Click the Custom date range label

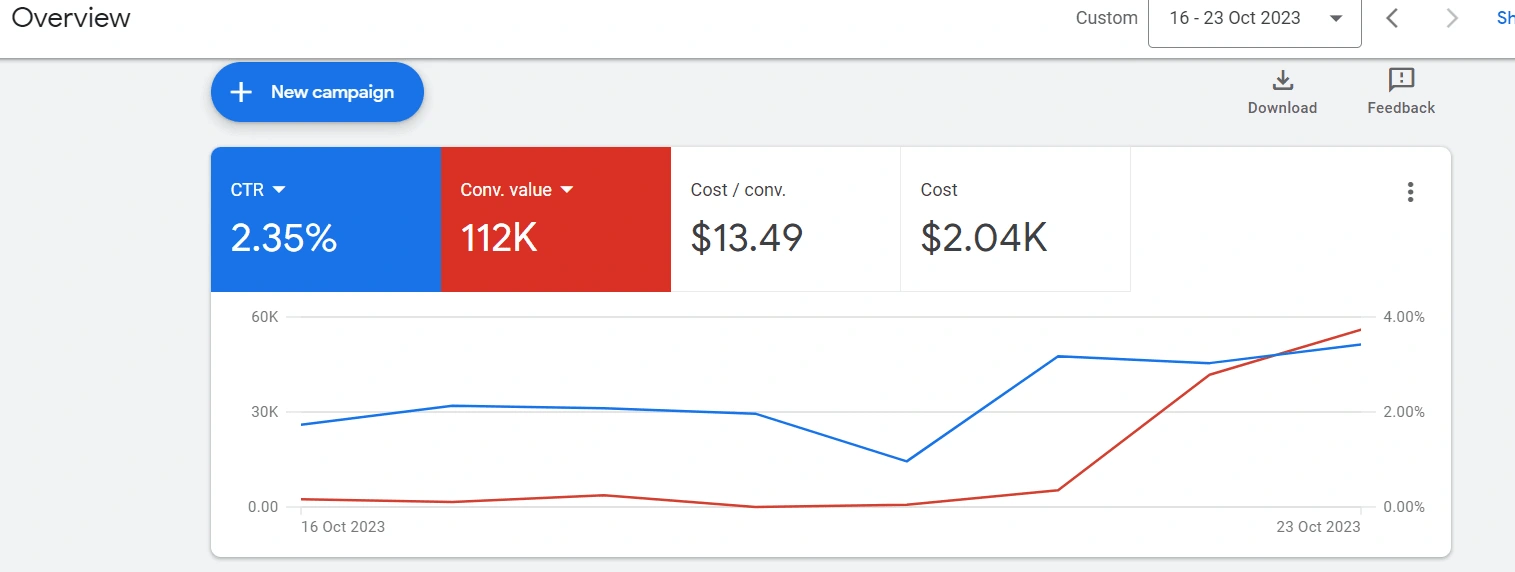pyautogui.click(x=1106, y=18)
